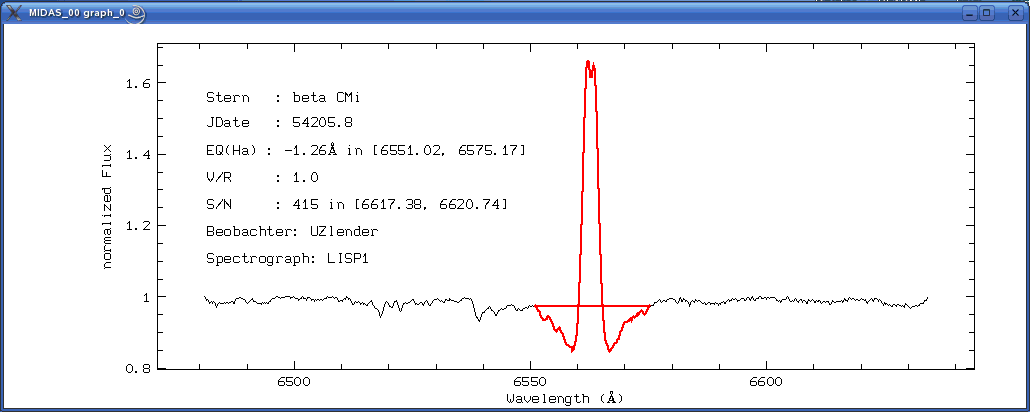Click the 'Wavelength (Å)' axis label

click(564, 398)
